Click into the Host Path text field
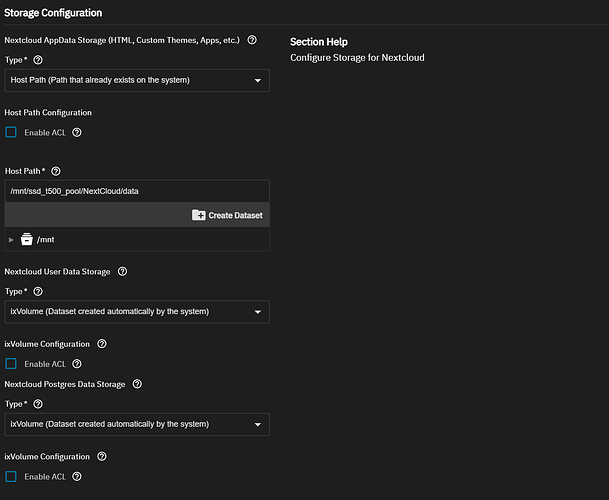 click(x=136, y=191)
